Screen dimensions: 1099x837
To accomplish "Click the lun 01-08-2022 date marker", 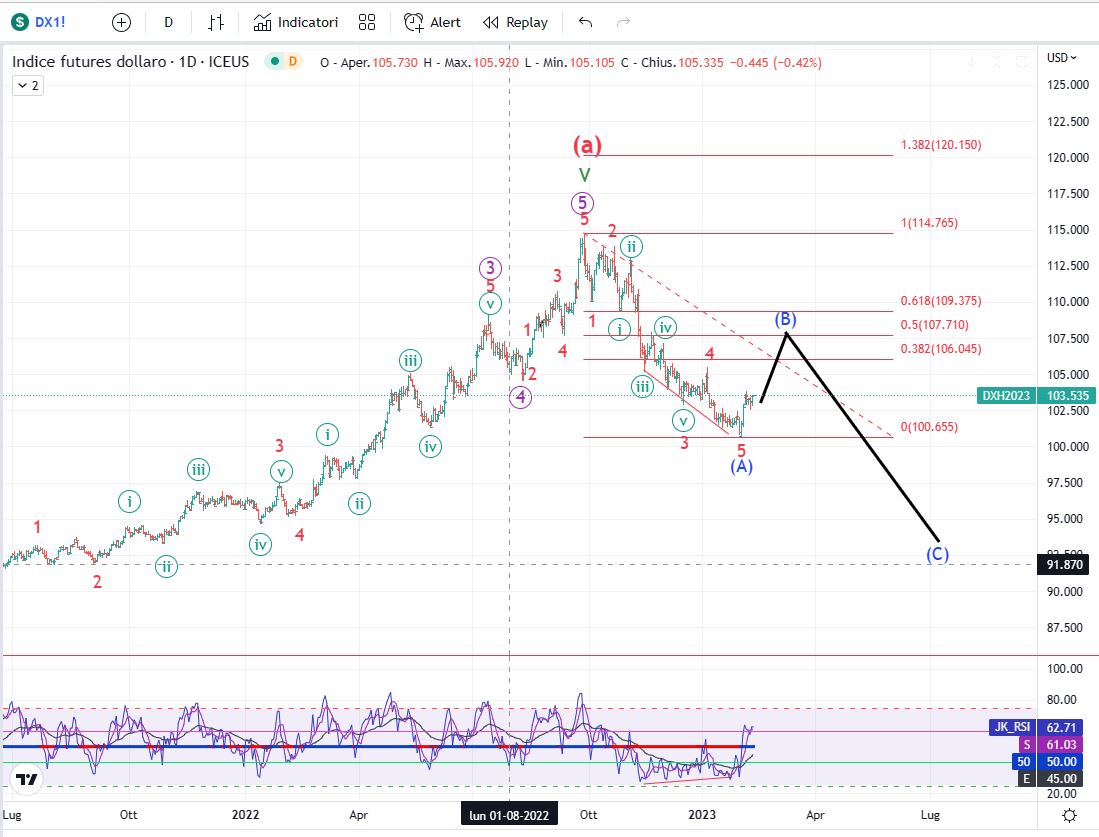I will point(509,815).
